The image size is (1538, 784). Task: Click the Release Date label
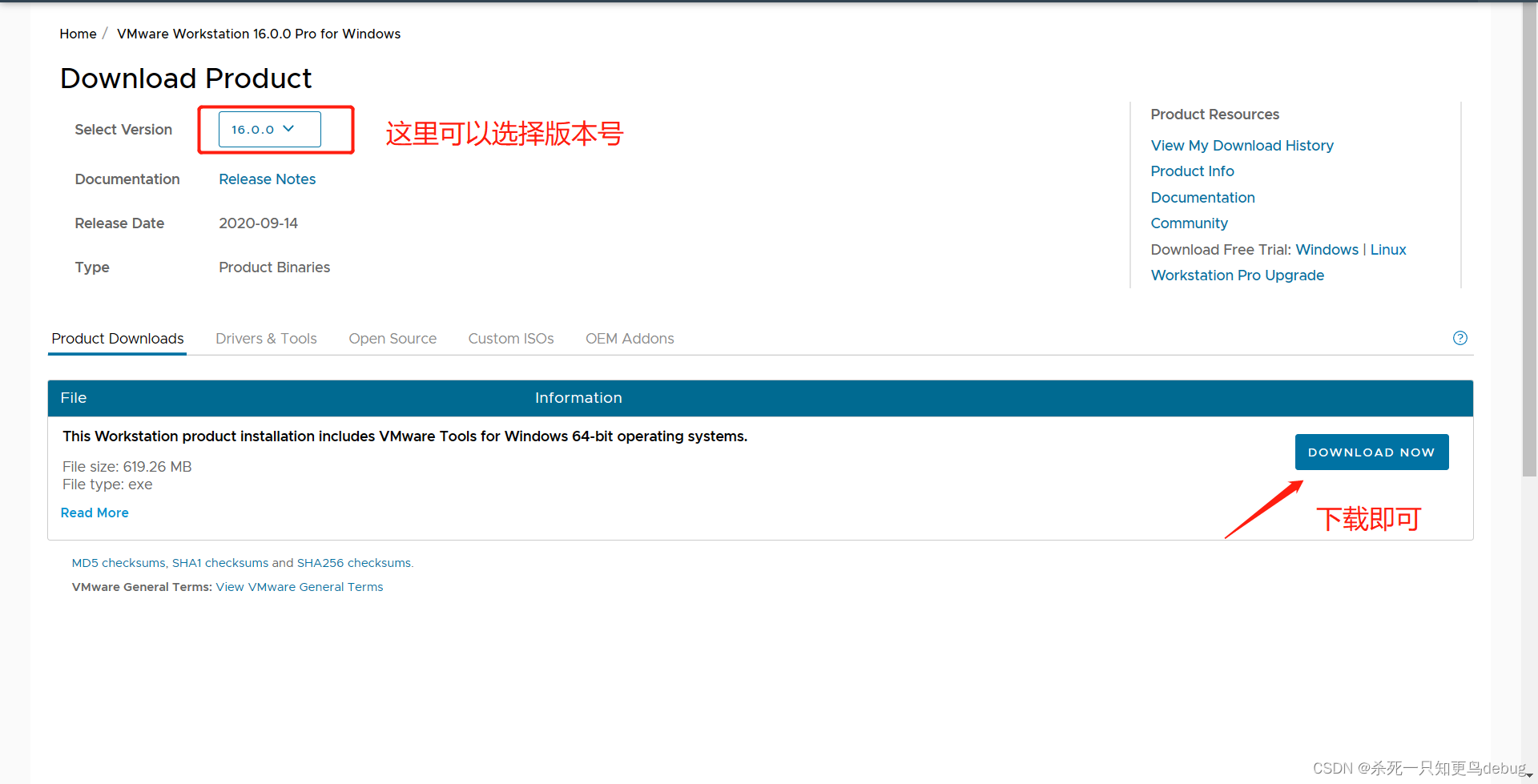tap(119, 223)
